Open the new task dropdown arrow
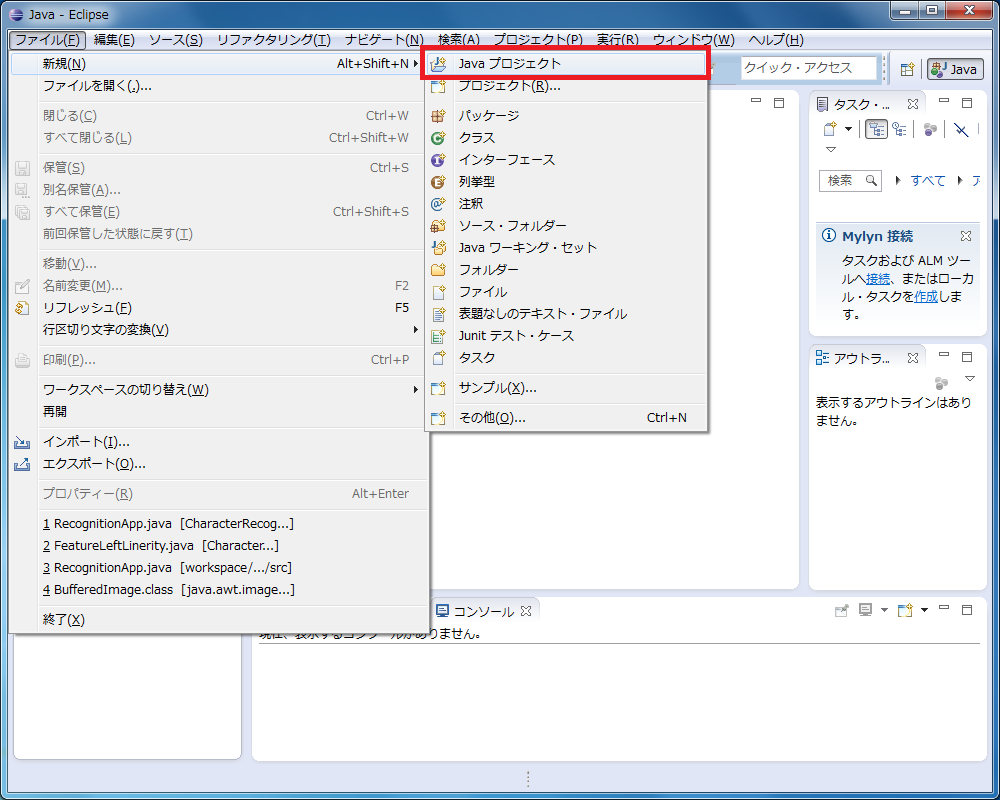This screenshot has height=800, width=1000. 848,130
